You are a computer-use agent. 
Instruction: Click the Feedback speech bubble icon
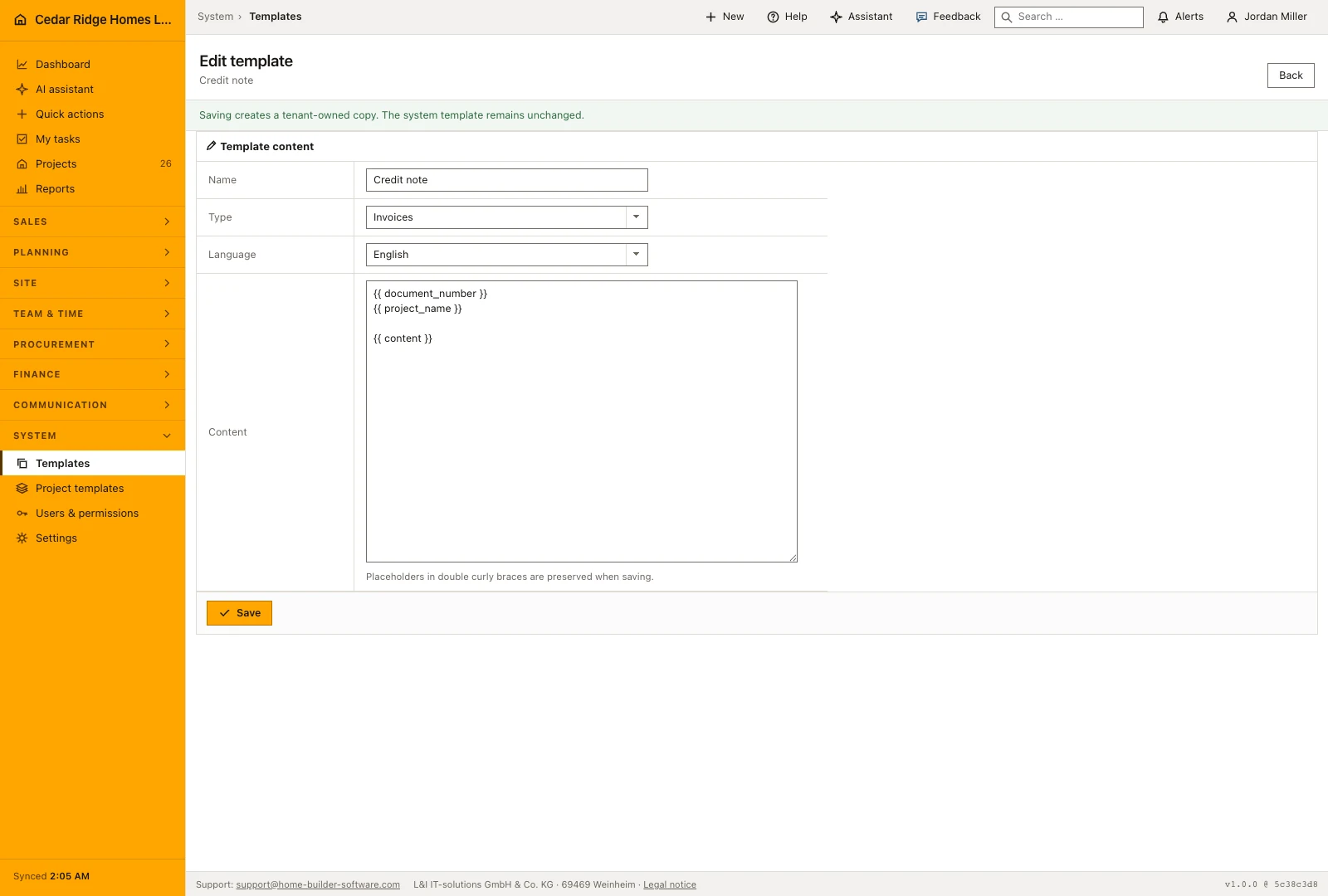[x=921, y=17]
